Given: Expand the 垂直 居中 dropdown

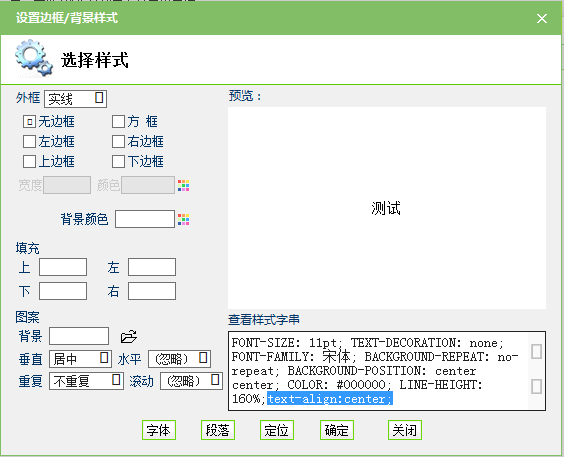Looking at the screenshot, I should pos(80,359).
